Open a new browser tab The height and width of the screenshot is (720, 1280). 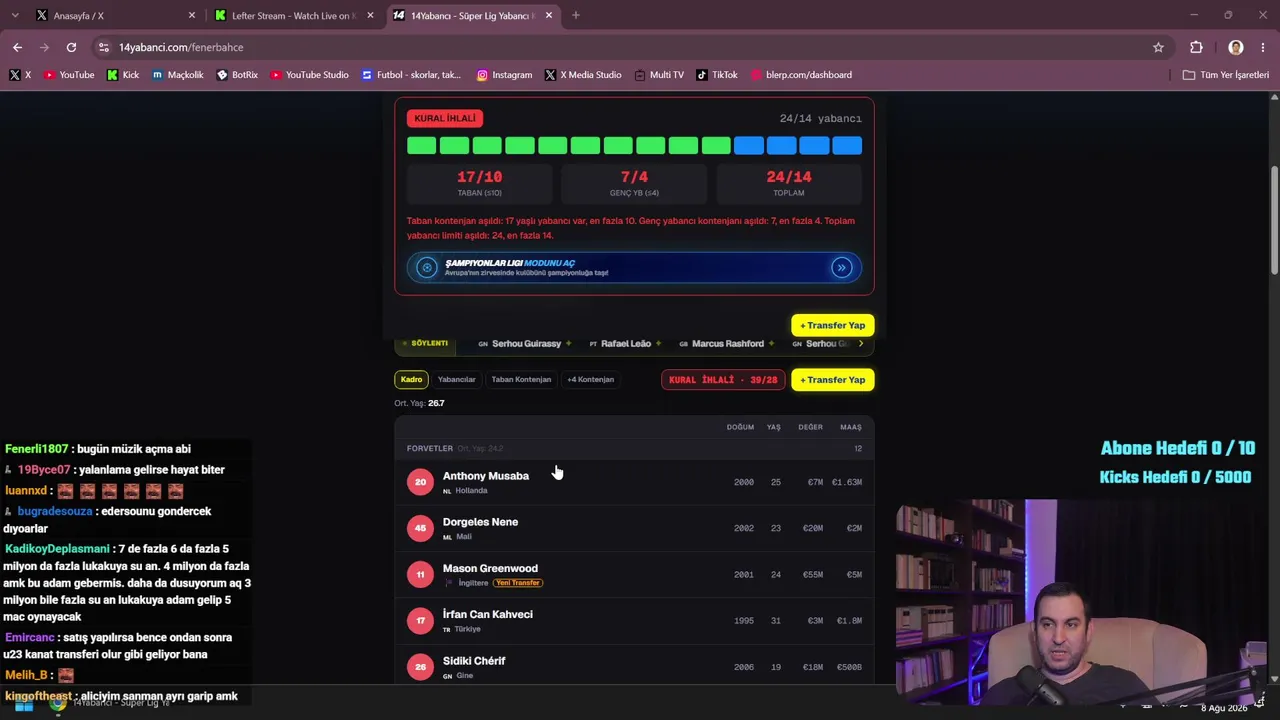point(576,15)
